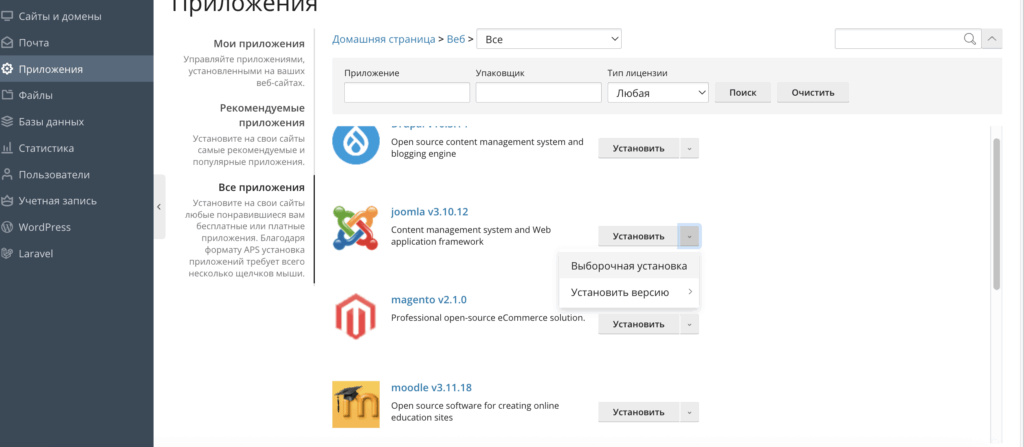Collapse the search filter panel
This screenshot has width=1024, height=447.
pyautogui.click(x=991, y=39)
